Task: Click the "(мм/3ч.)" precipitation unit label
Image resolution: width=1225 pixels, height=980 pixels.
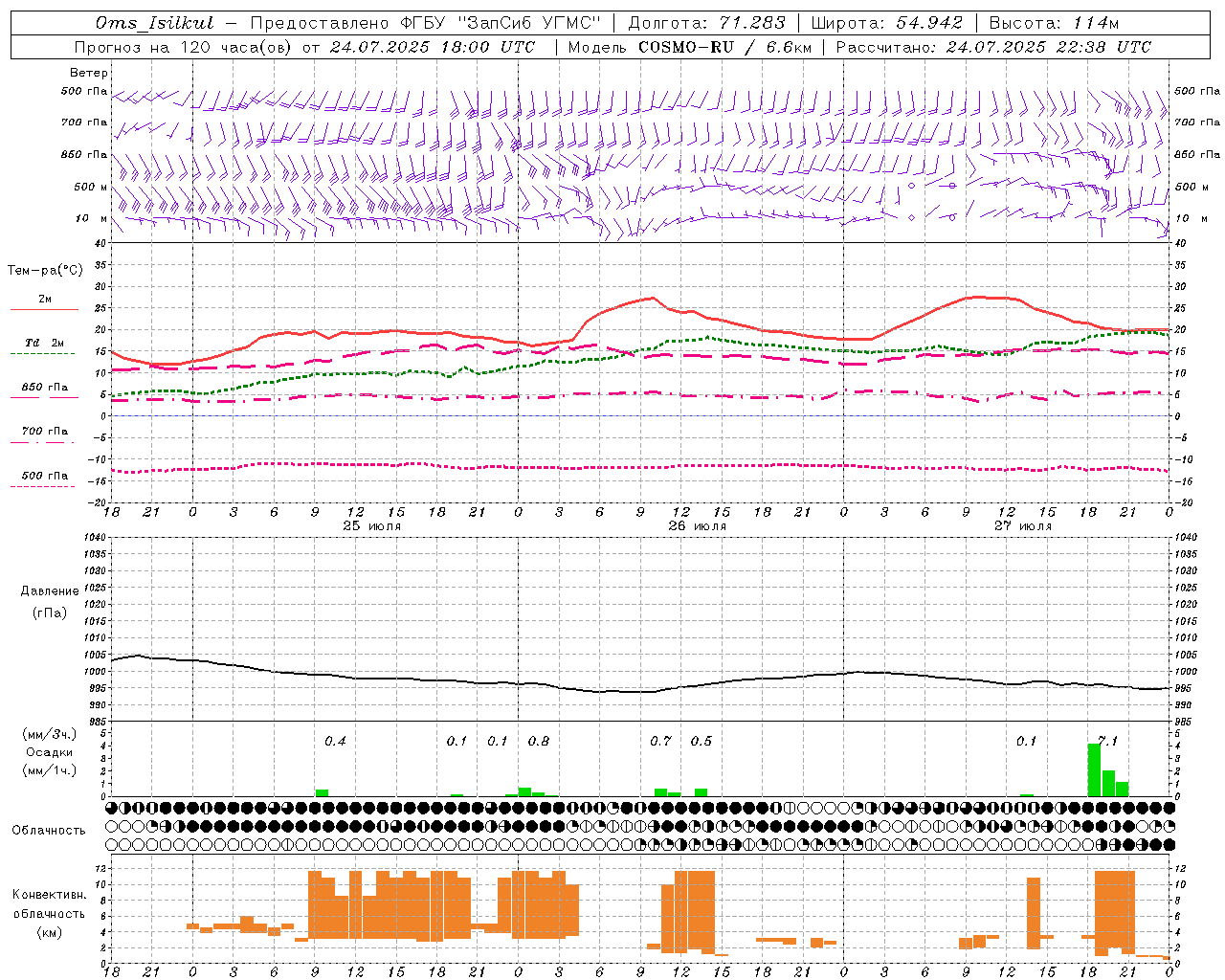Action: pos(50,734)
